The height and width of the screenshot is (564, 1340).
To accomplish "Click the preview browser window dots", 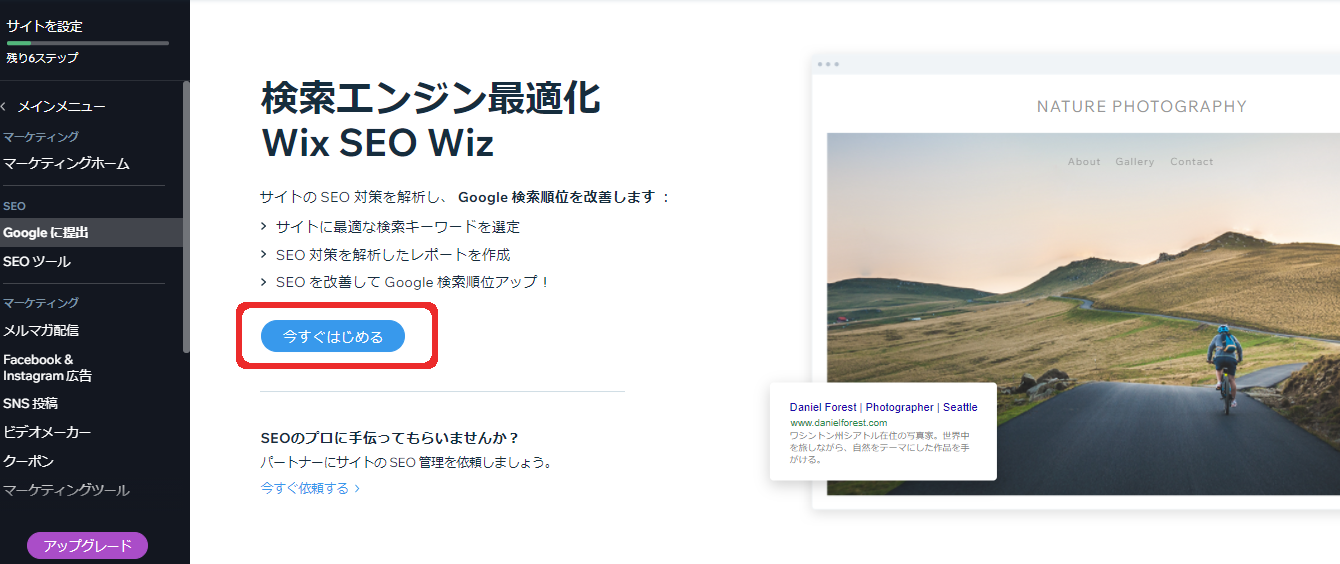I will [828, 64].
